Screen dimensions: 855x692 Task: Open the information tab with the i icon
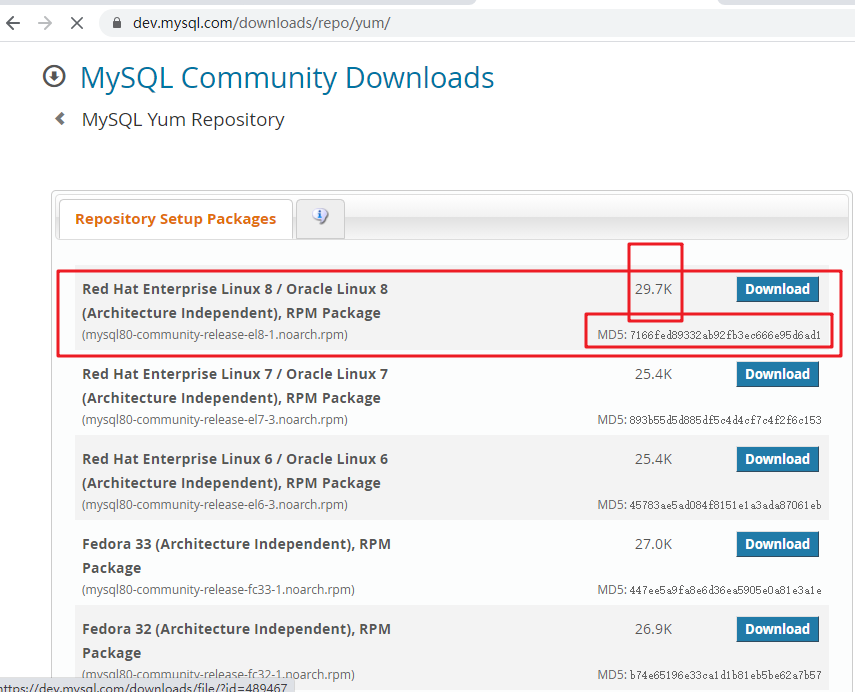tap(321, 219)
